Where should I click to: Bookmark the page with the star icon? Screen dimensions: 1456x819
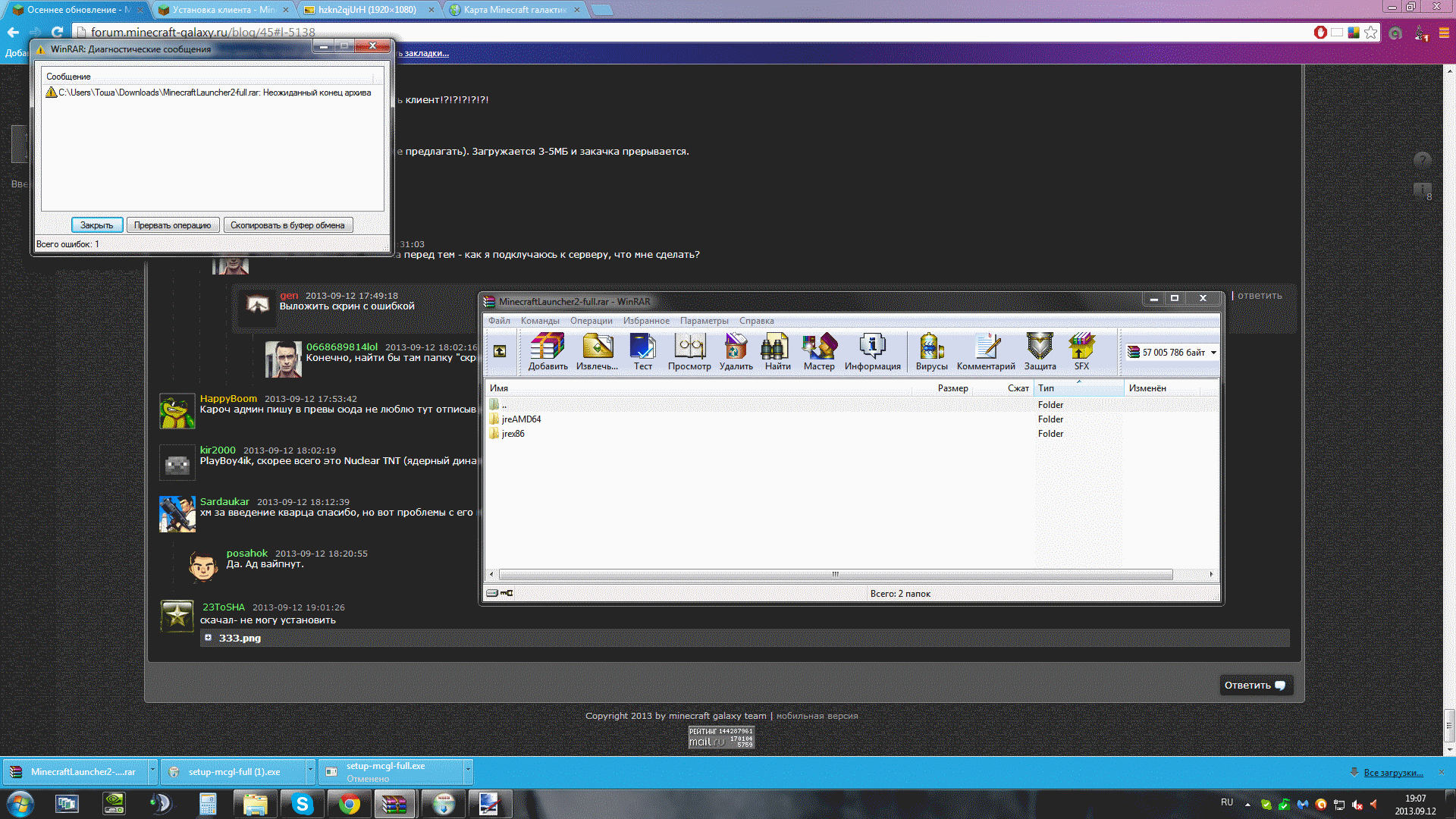tap(1370, 32)
